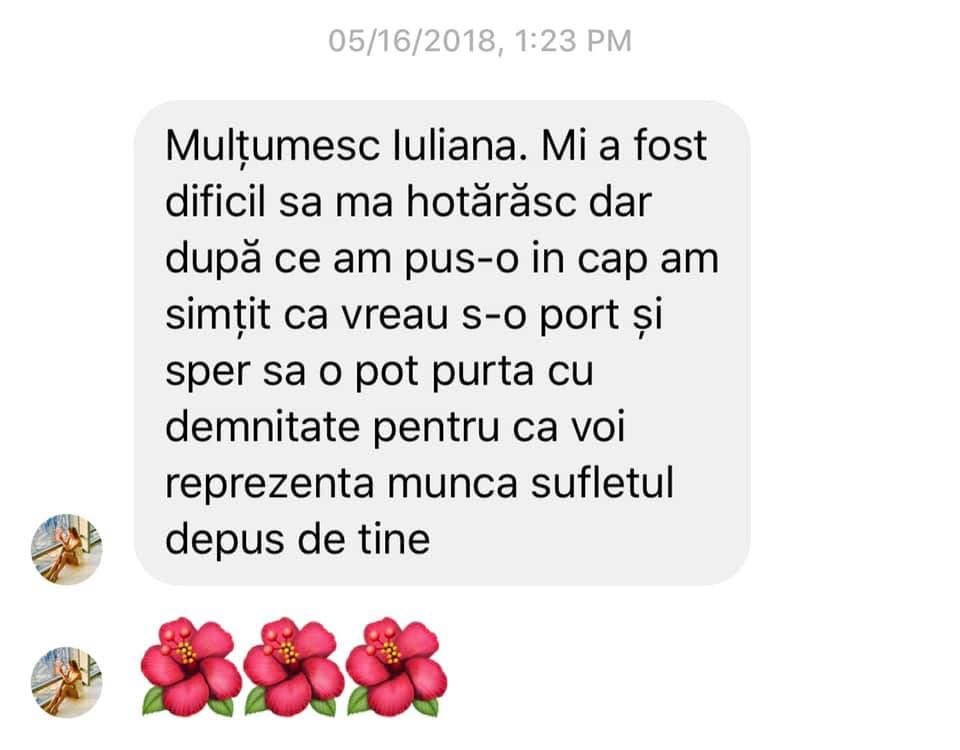This screenshot has width=960, height=750.
Task: Click the word "pentru" in the message
Action: point(436,429)
